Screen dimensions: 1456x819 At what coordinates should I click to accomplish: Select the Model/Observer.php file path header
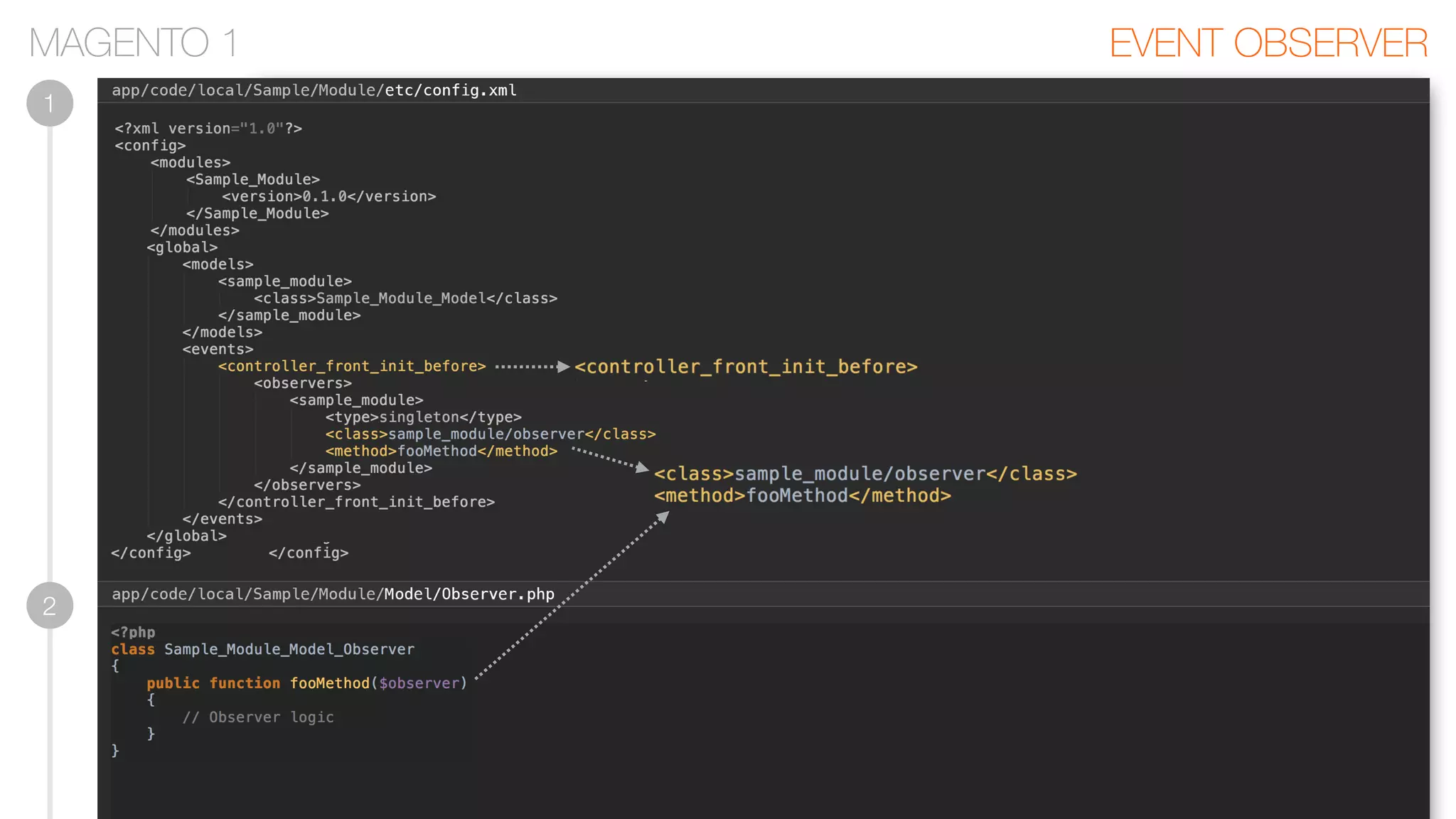tap(333, 594)
